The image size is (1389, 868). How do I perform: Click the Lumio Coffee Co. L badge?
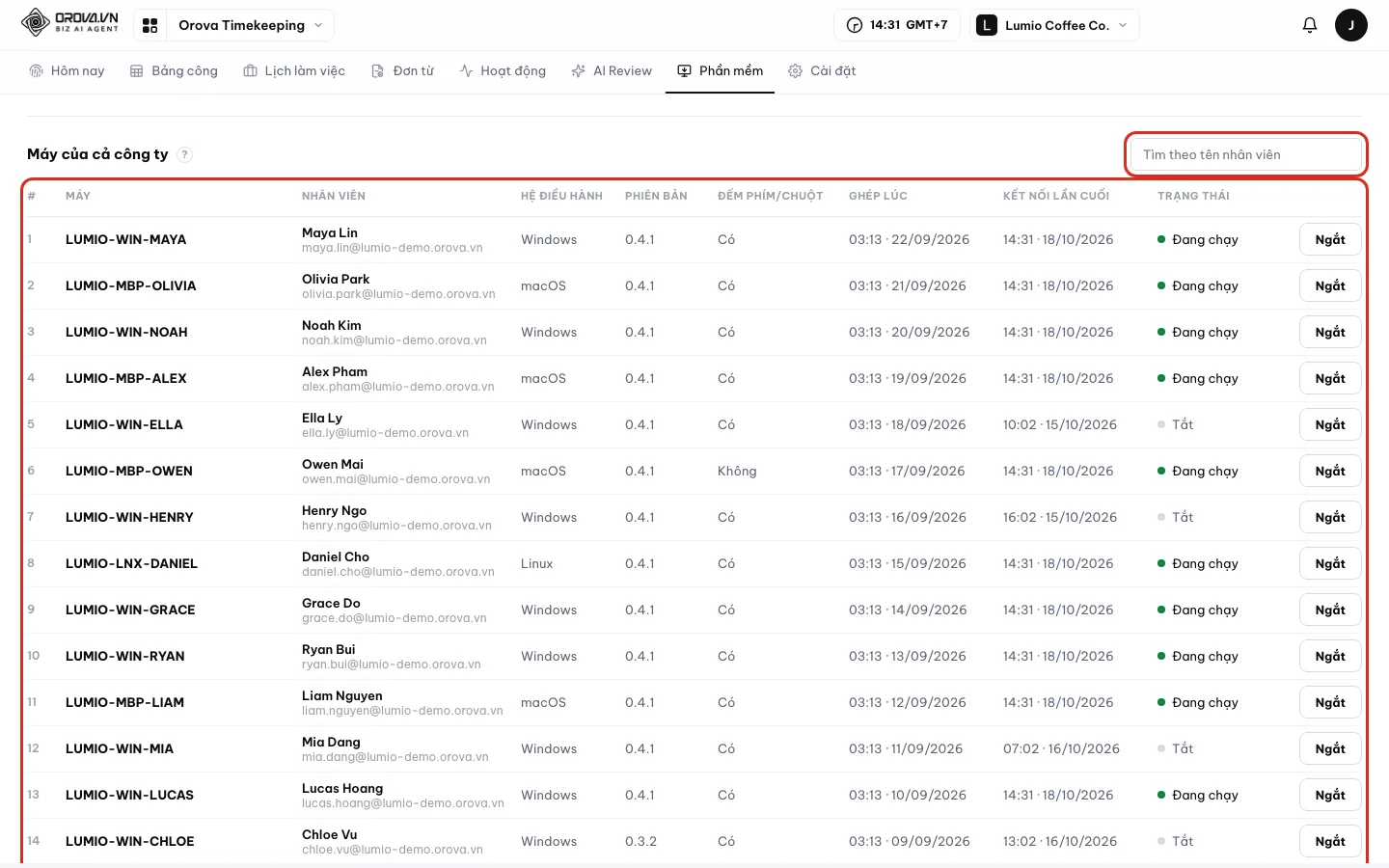point(986,25)
